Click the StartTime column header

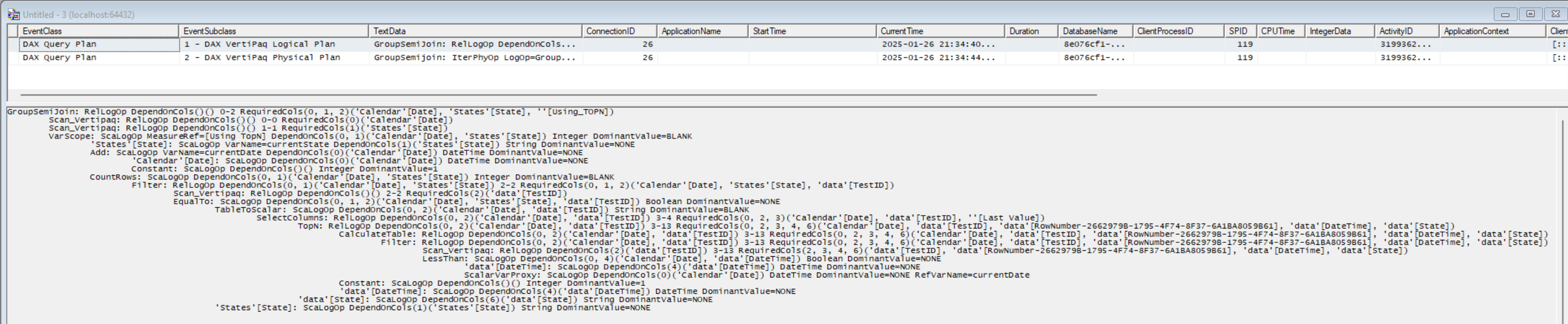click(x=811, y=31)
